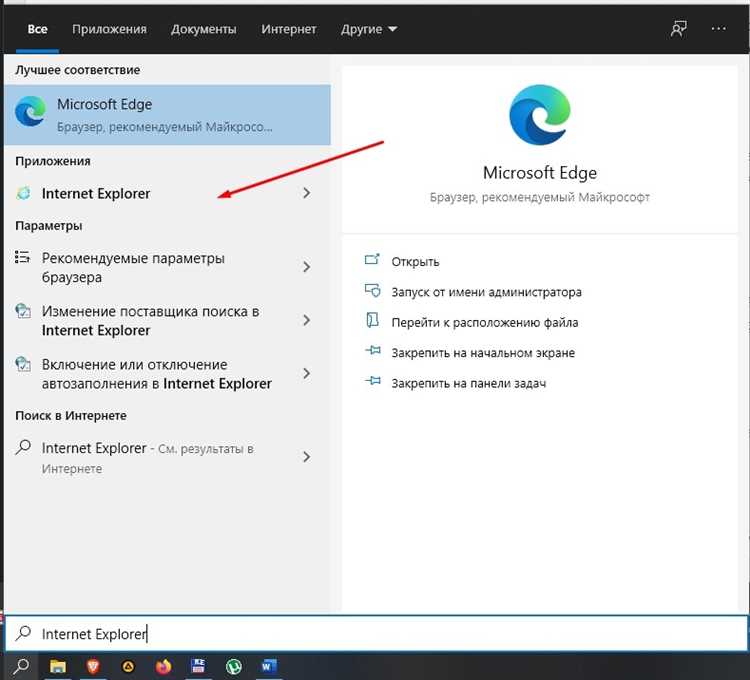Launch Brave browser from the taskbar
Image resolution: width=750 pixels, height=680 pixels.
pyautogui.click(x=93, y=665)
